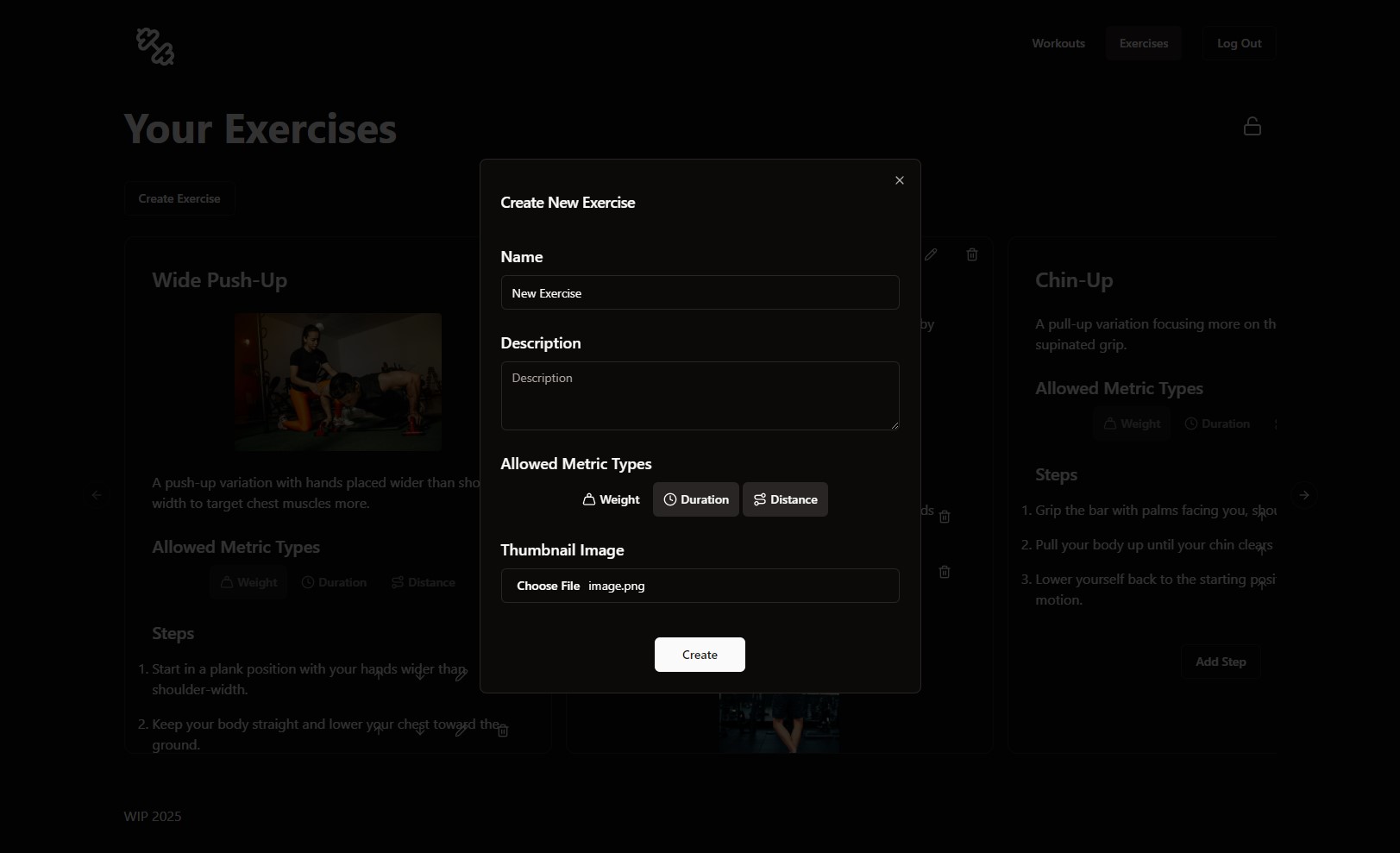The width and height of the screenshot is (1400, 853).
Task: Click the edit pencil icon on middle card
Action: point(931,254)
